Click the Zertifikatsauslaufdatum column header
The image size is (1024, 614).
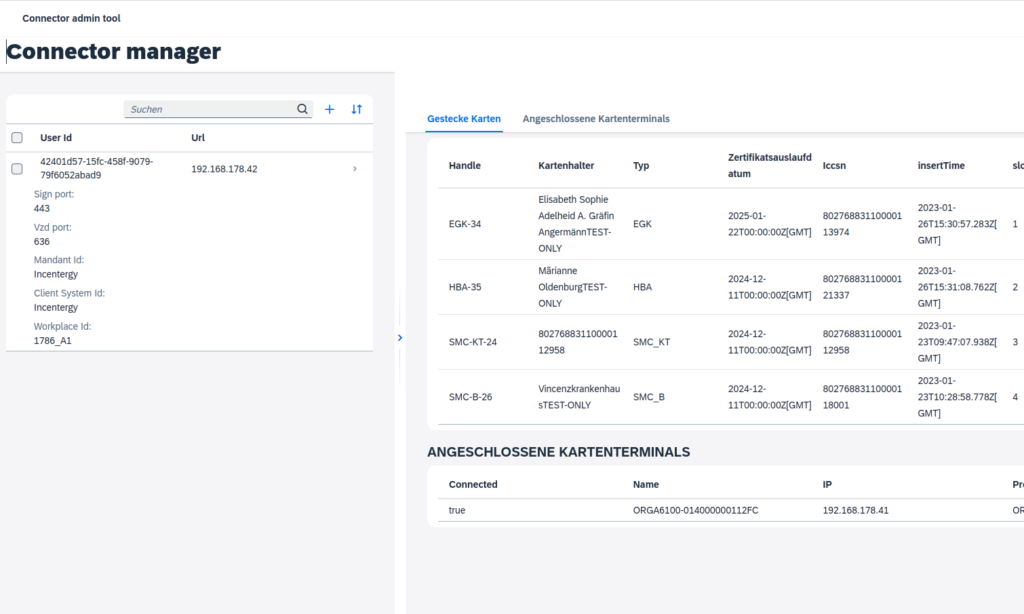point(764,165)
